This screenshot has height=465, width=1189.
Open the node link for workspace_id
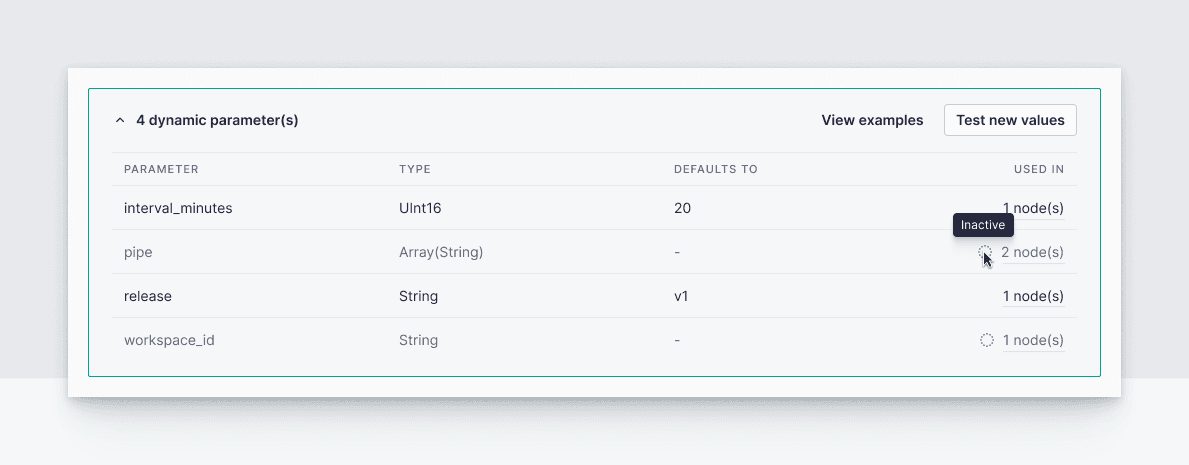point(1033,340)
